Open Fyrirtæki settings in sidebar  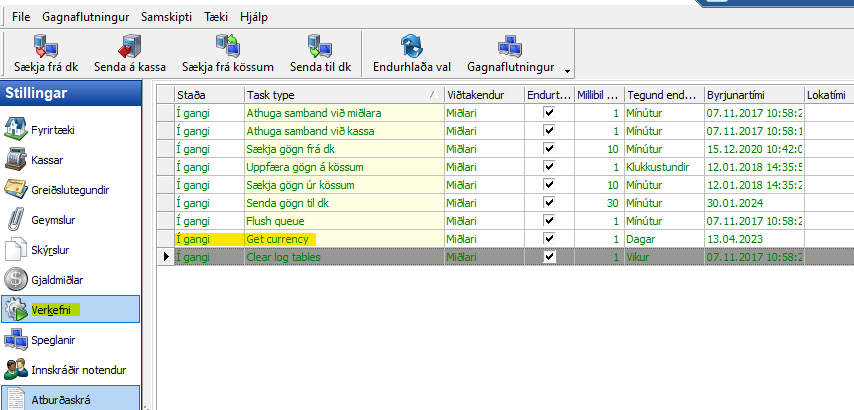53,129
